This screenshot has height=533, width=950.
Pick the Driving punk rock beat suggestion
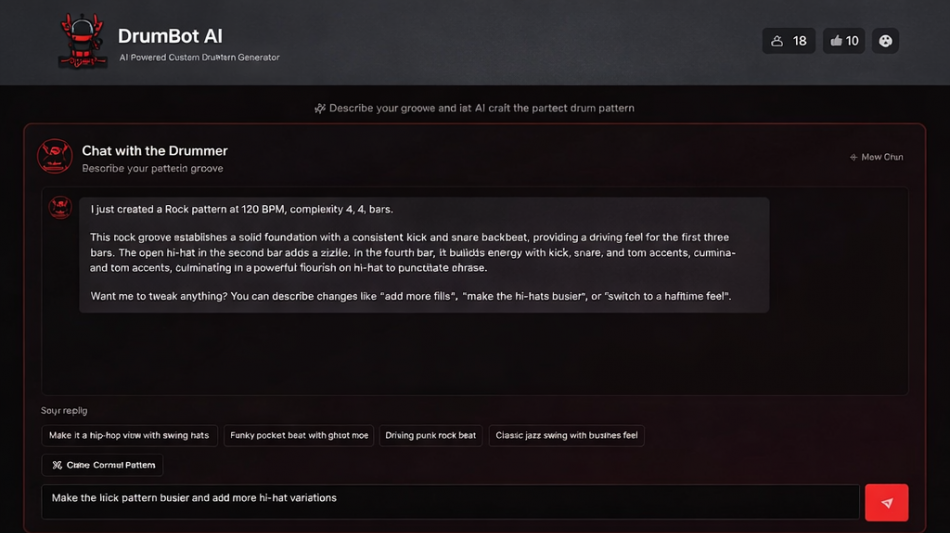(x=431, y=436)
